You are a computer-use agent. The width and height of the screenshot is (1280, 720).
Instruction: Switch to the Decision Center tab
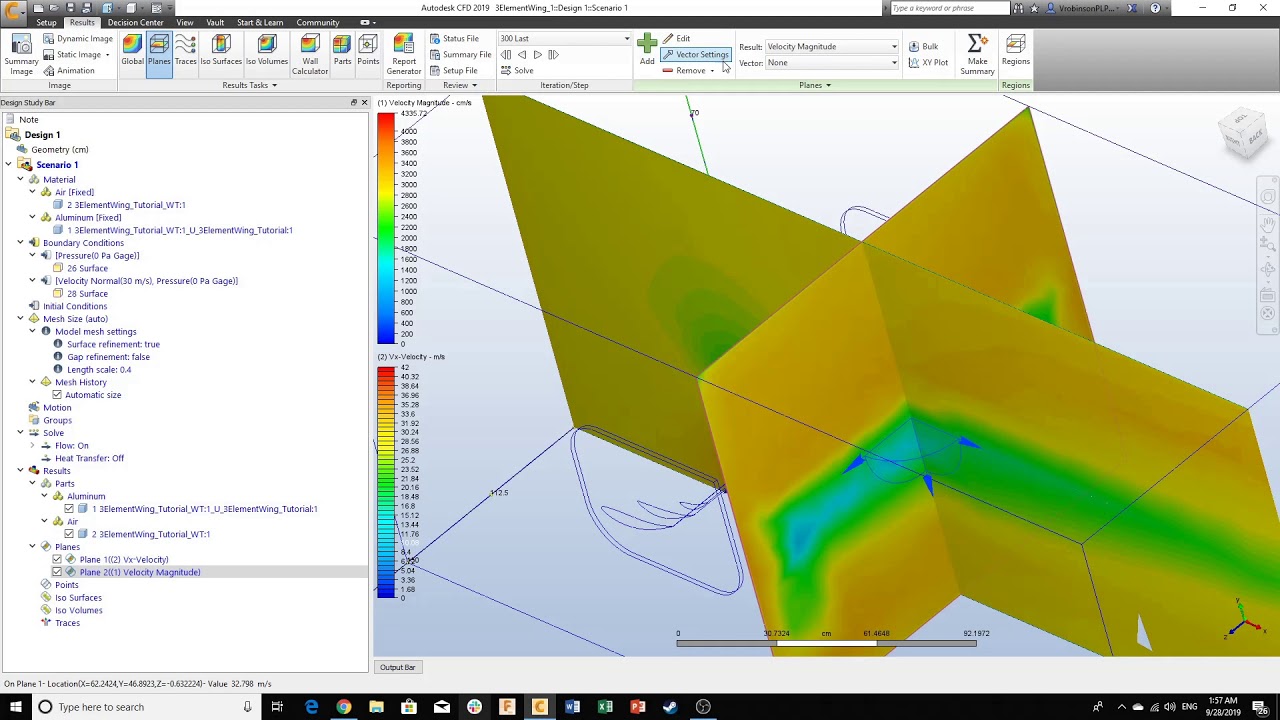pos(135,22)
